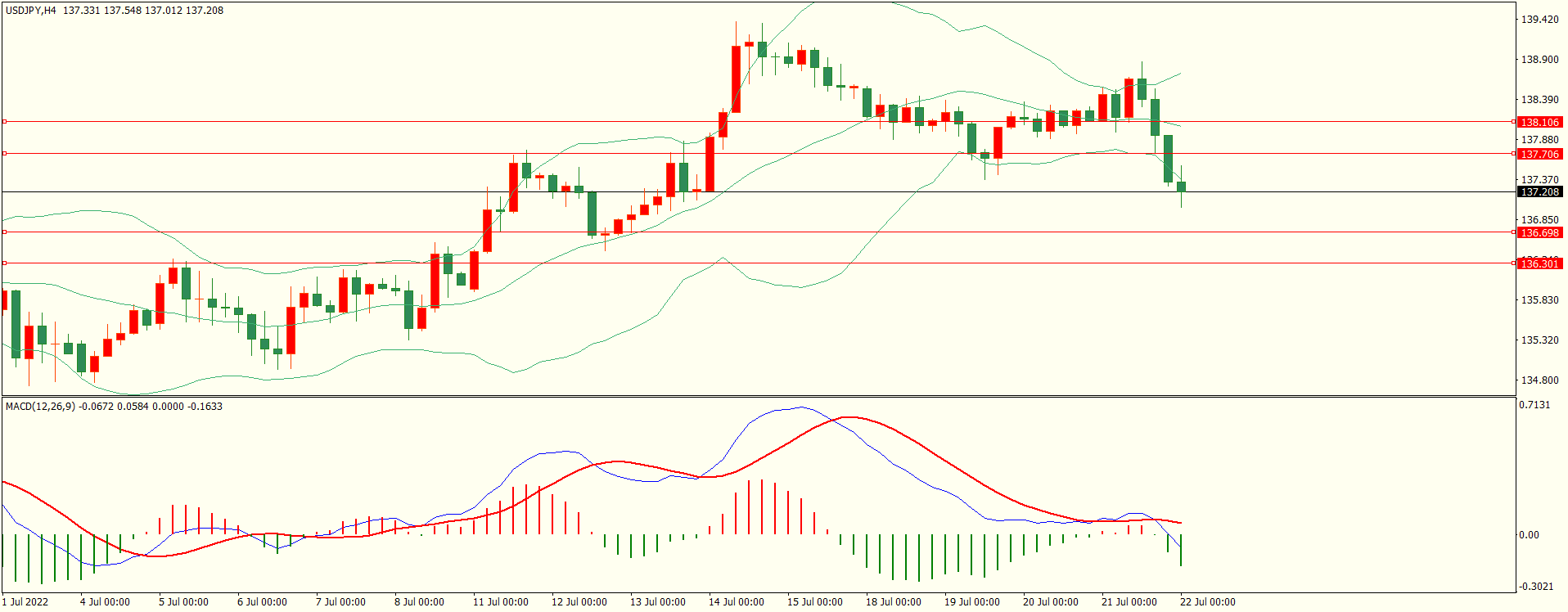The width and height of the screenshot is (1568, 612).
Task: Click the 6 Jul 00:00 date label
Action: 262,602
